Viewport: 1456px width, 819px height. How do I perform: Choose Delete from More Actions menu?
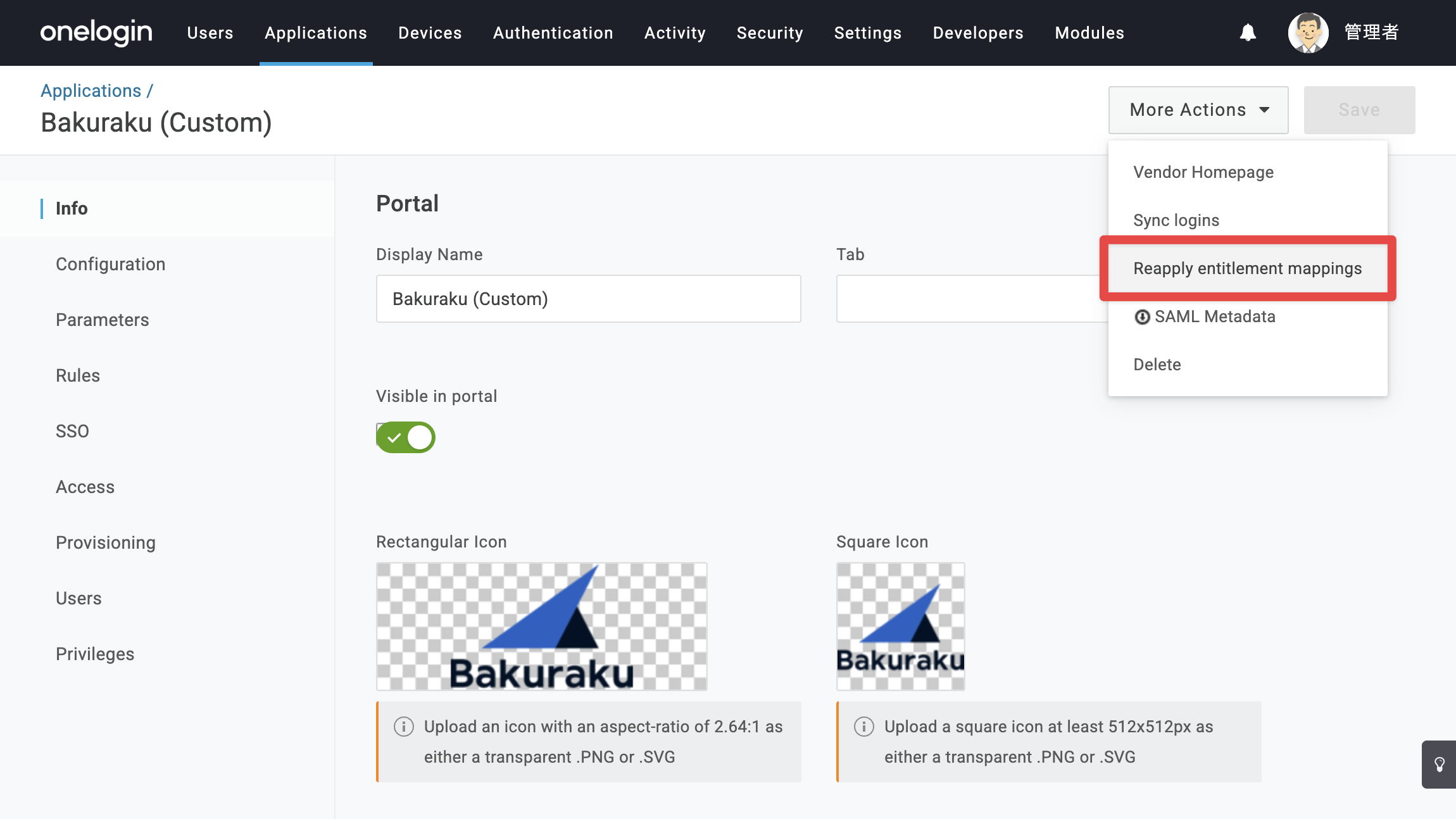point(1247,365)
